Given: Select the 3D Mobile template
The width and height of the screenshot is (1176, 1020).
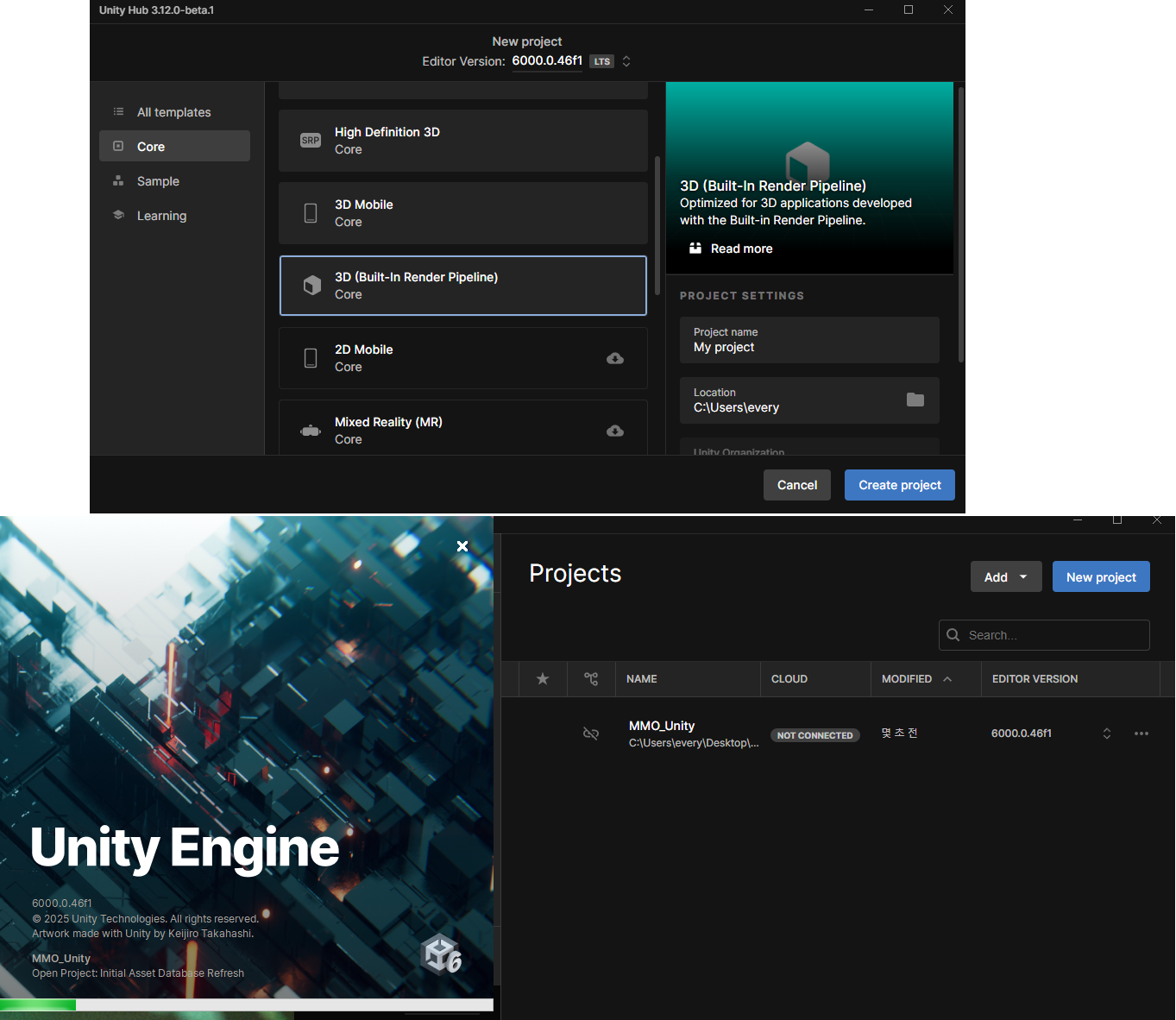Looking at the screenshot, I should click(462, 213).
